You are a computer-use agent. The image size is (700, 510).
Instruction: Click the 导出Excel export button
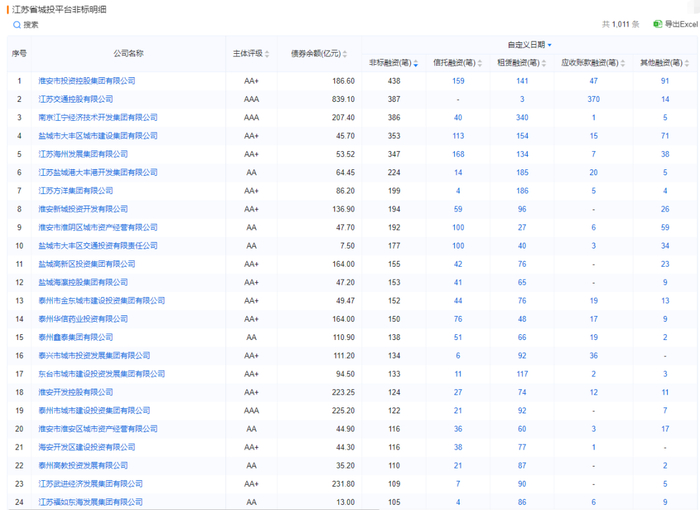tap(676, 24)
